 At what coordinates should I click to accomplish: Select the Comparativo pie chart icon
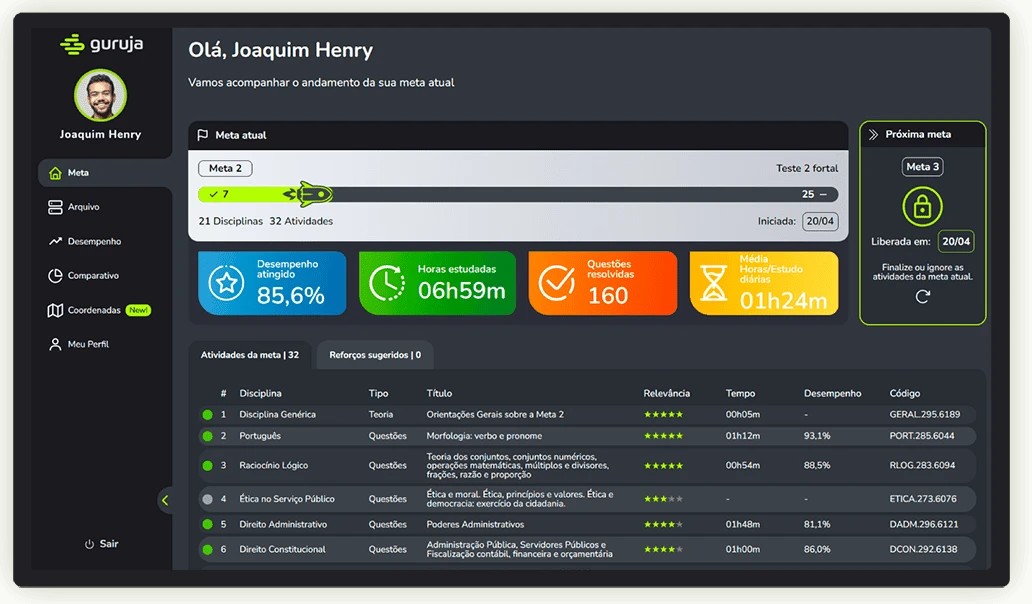pos(57,275)
